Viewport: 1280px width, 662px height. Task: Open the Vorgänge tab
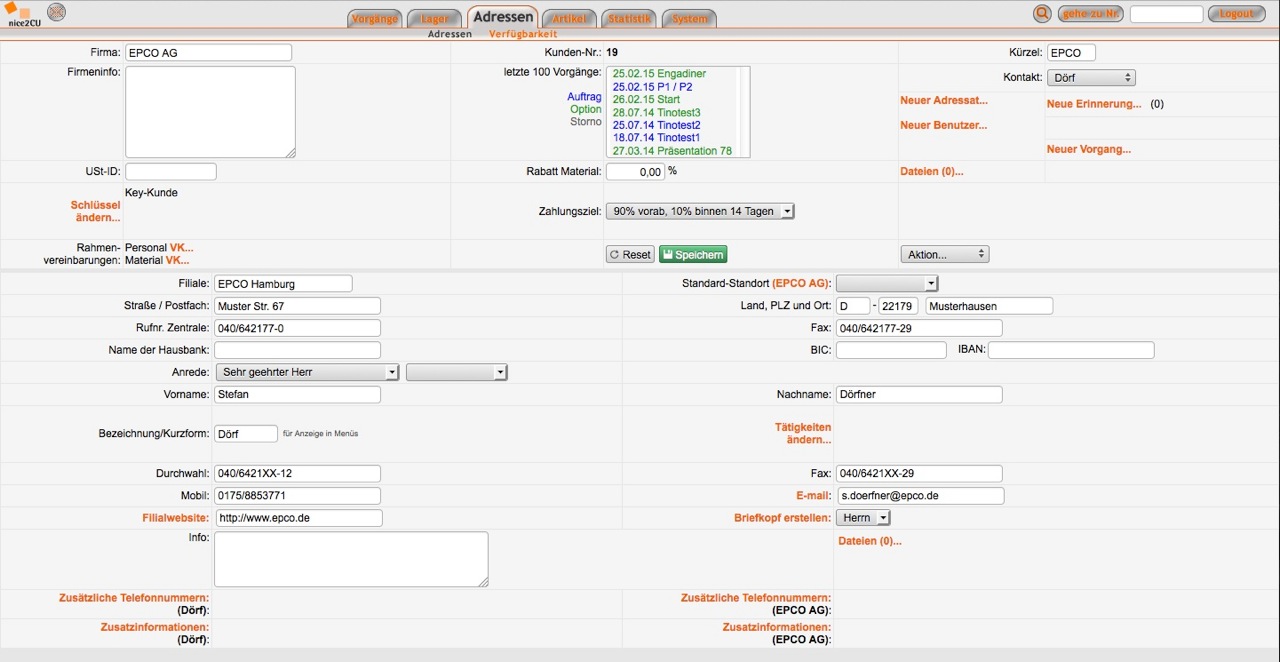[x=375, y=19]
